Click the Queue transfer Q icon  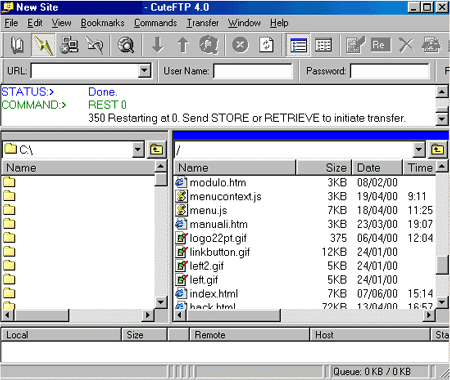209,45
